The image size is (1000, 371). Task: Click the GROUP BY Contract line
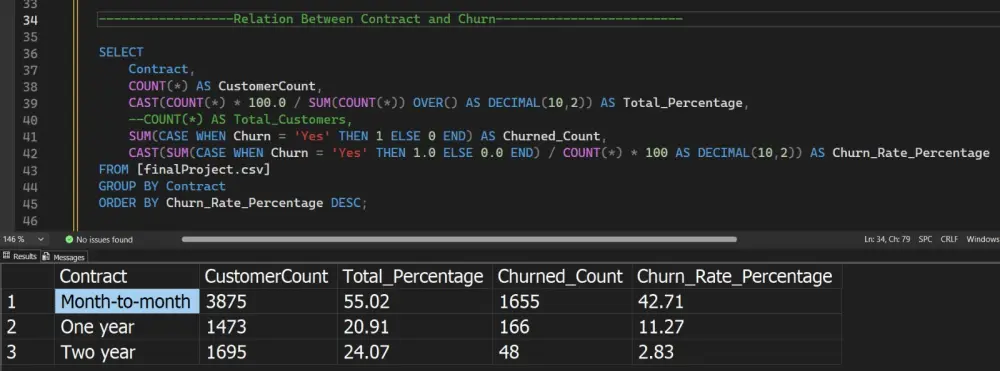tap(162, 186)
